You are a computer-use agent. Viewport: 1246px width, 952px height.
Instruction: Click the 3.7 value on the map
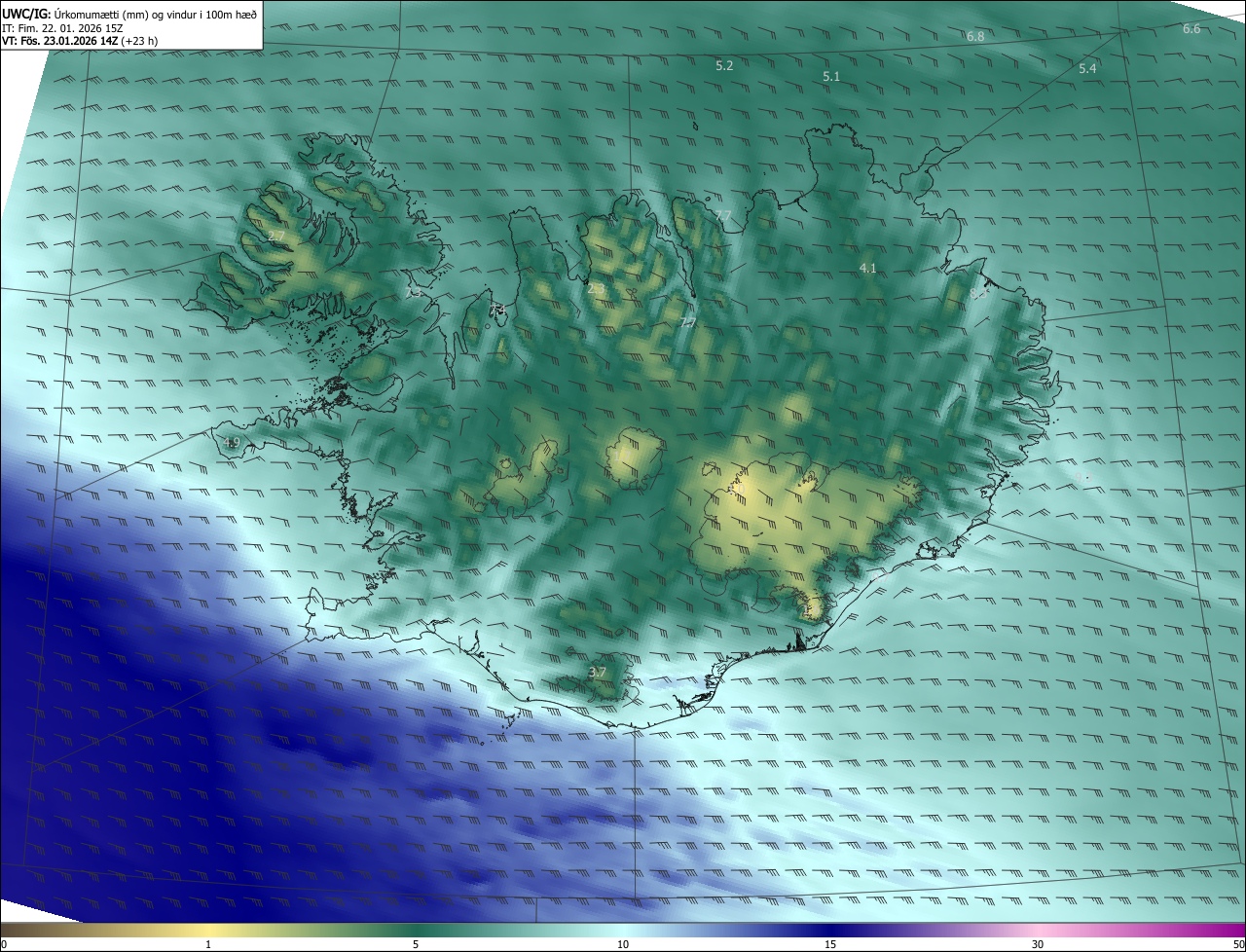point(598,672)
